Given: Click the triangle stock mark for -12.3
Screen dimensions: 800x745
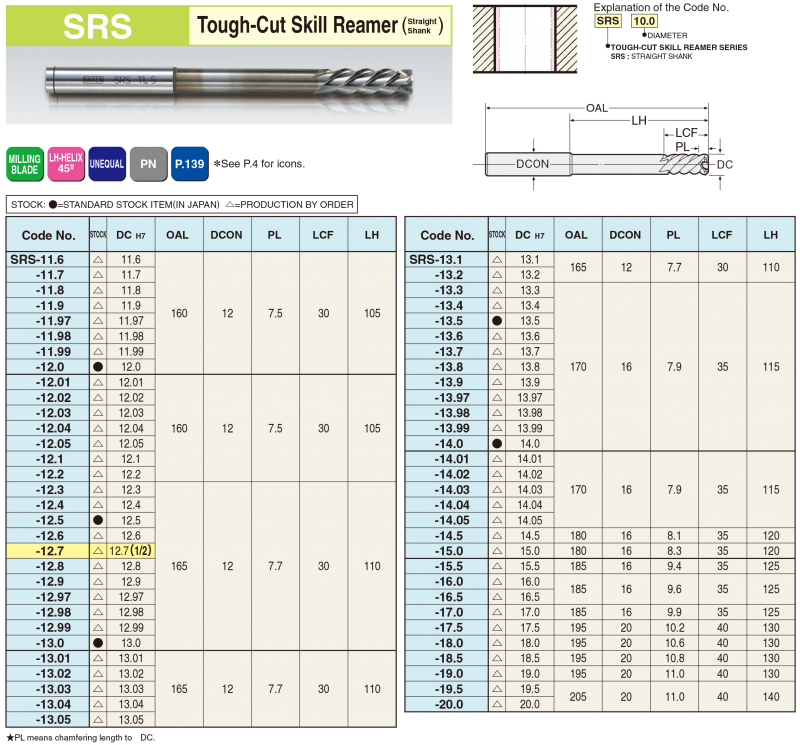Looking at the screenshot, I should click(98, 490).
